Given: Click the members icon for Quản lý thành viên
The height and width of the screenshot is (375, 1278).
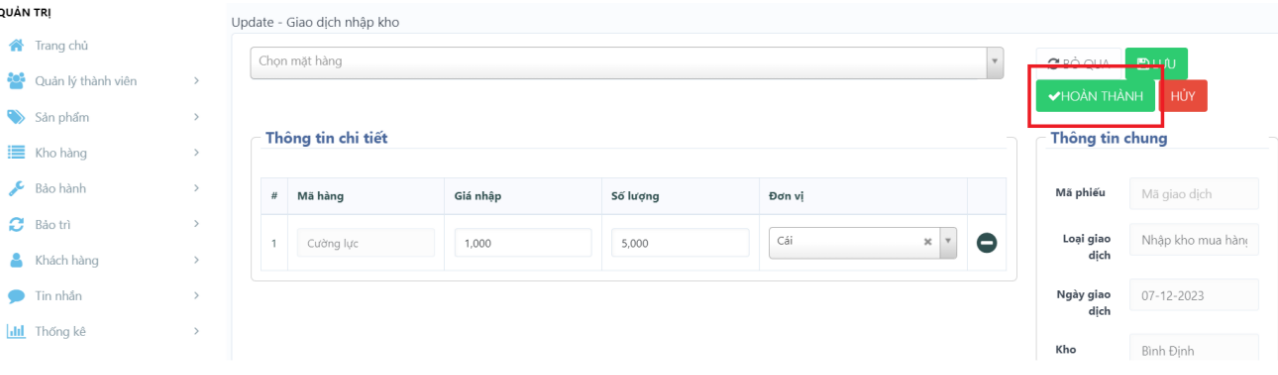Looking at the screenshot, I should pos(16,81).
